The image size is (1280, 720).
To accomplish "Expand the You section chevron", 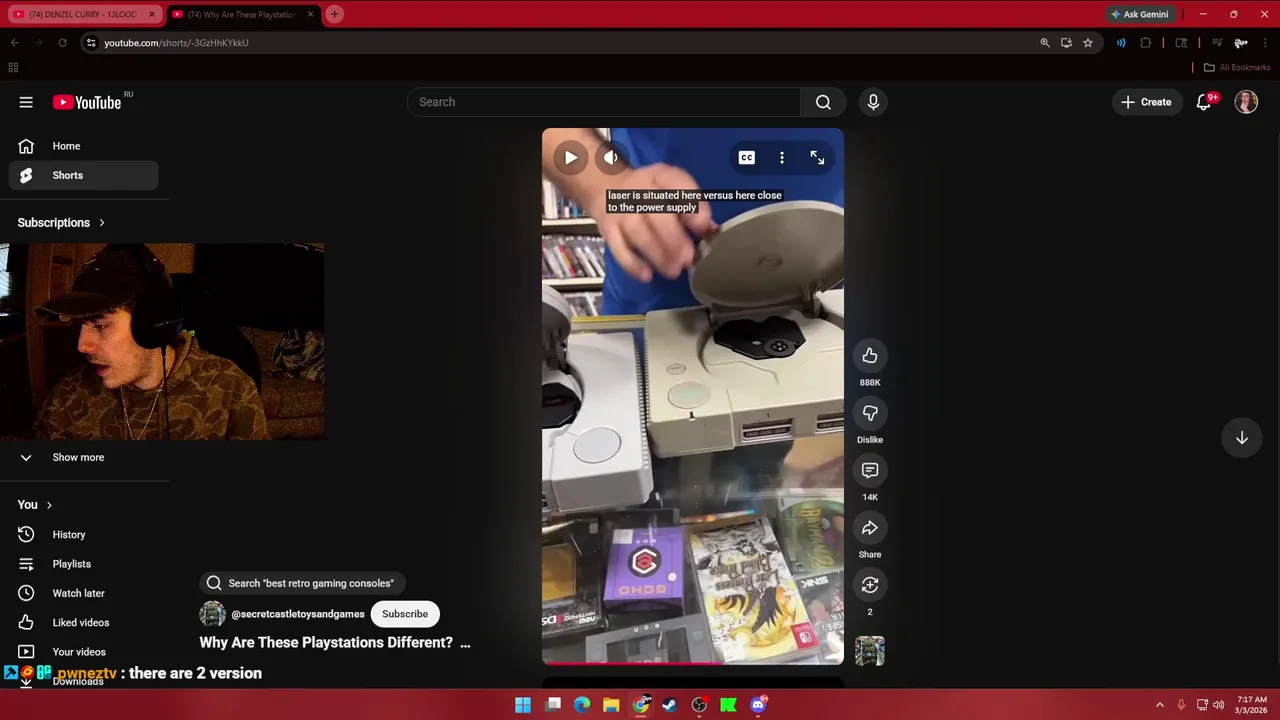I will pyautogui.click(x=49, y=505).
